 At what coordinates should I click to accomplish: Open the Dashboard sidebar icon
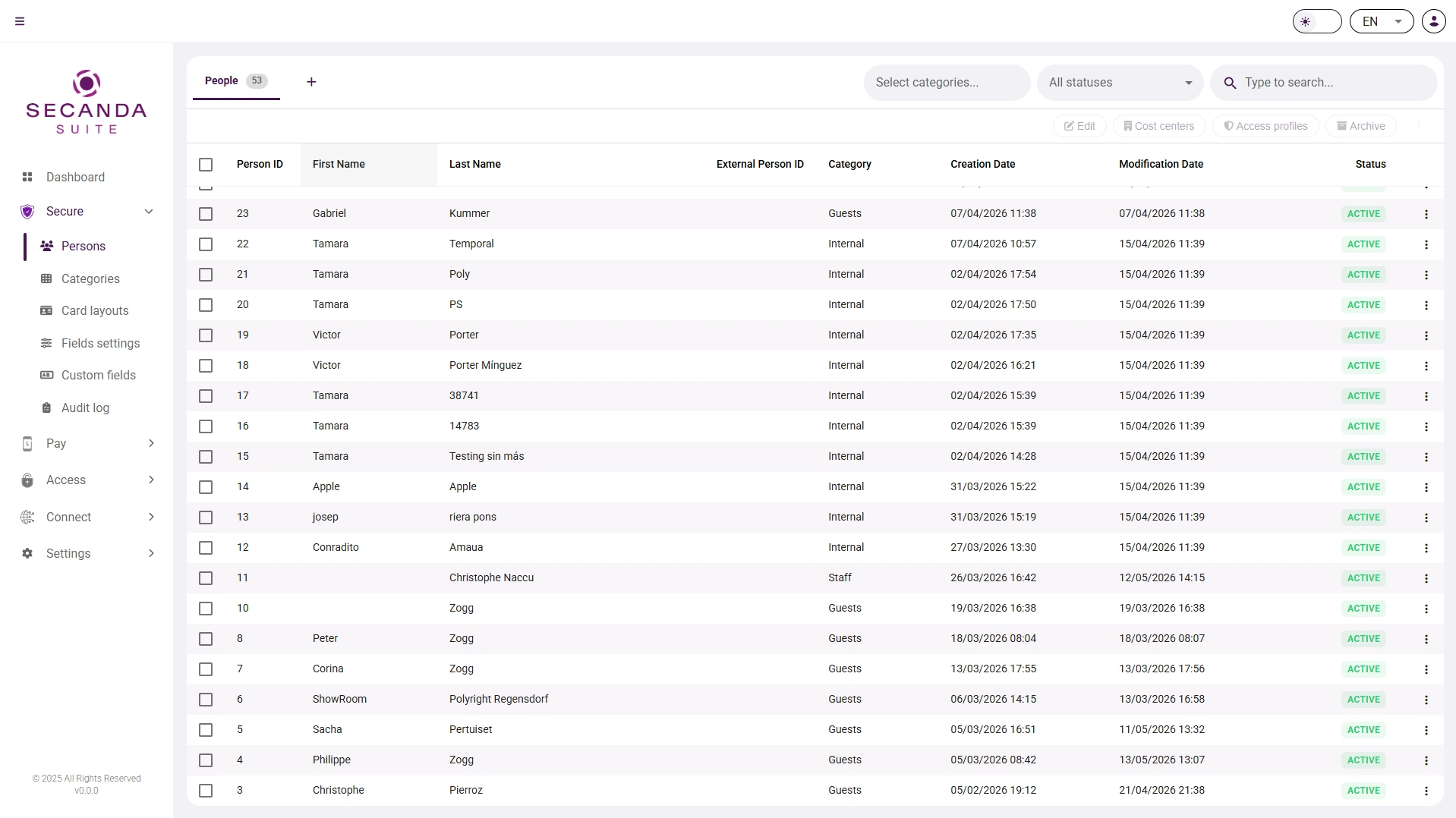pyautogui.click(x=27, y=177)
